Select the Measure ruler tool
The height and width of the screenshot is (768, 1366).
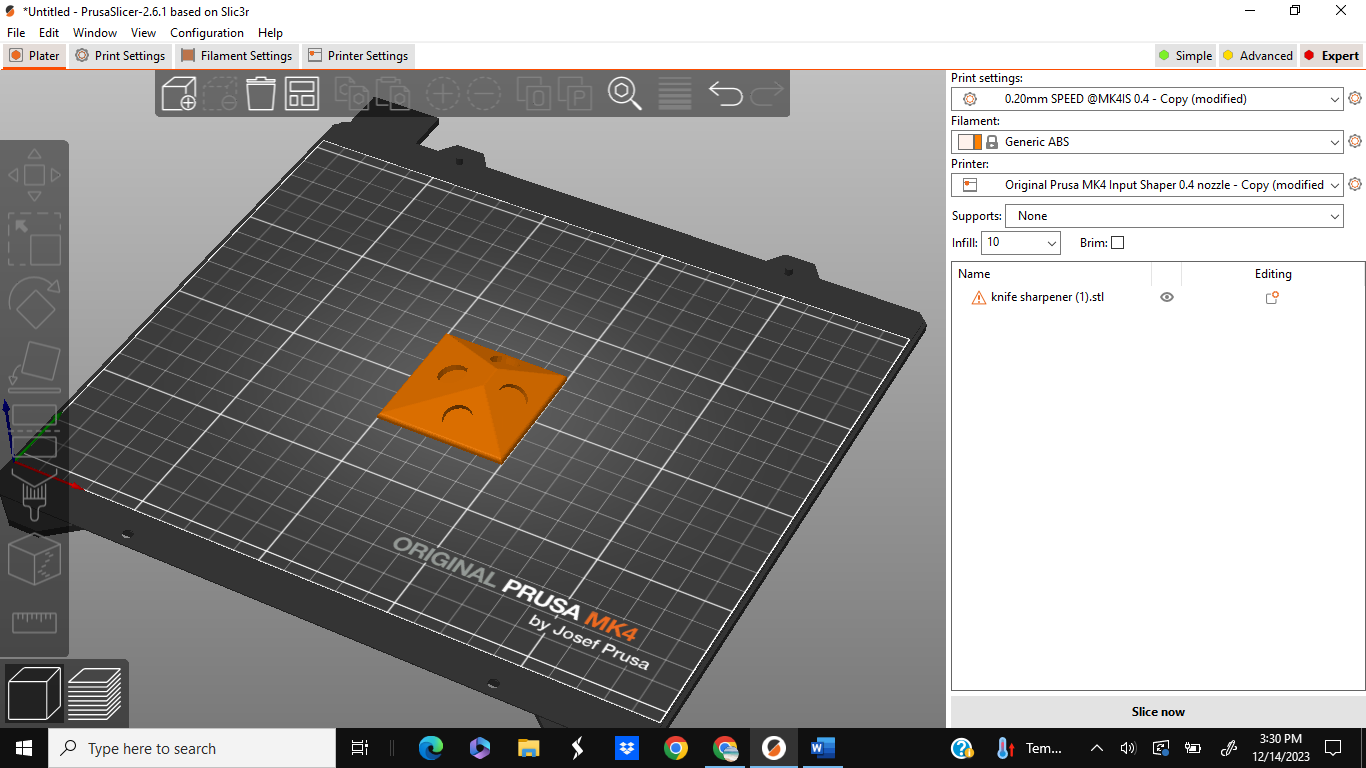pos(34,622)
